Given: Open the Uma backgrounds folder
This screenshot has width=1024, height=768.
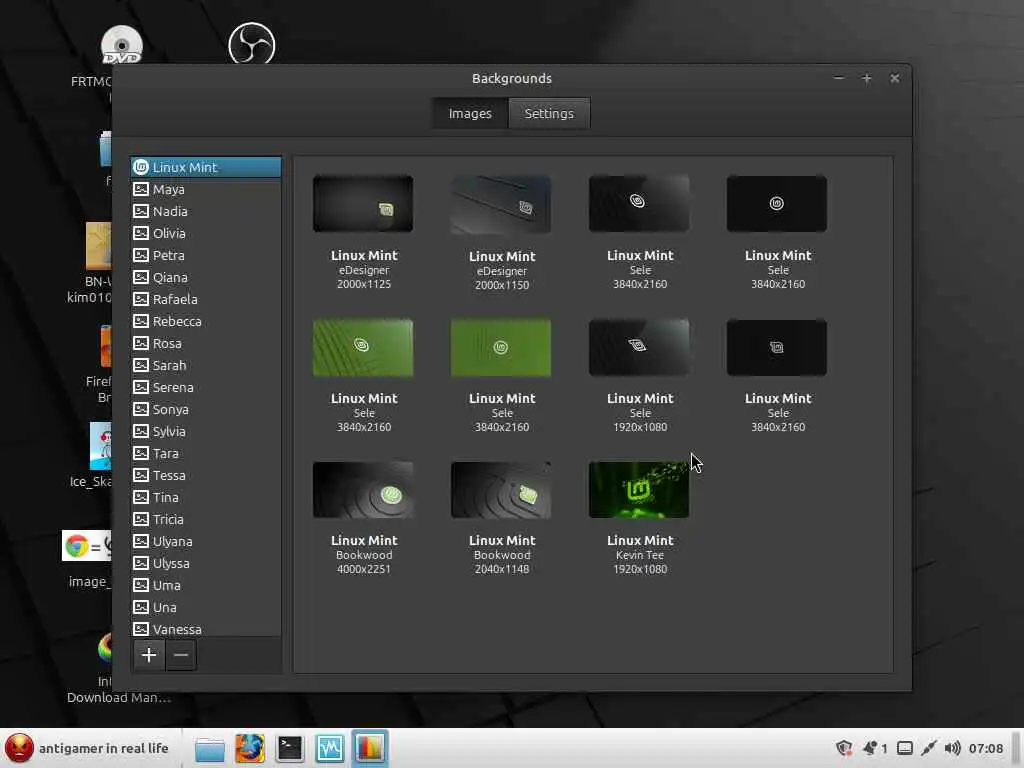Looking at the screenshot, I should tap(206, 586).
